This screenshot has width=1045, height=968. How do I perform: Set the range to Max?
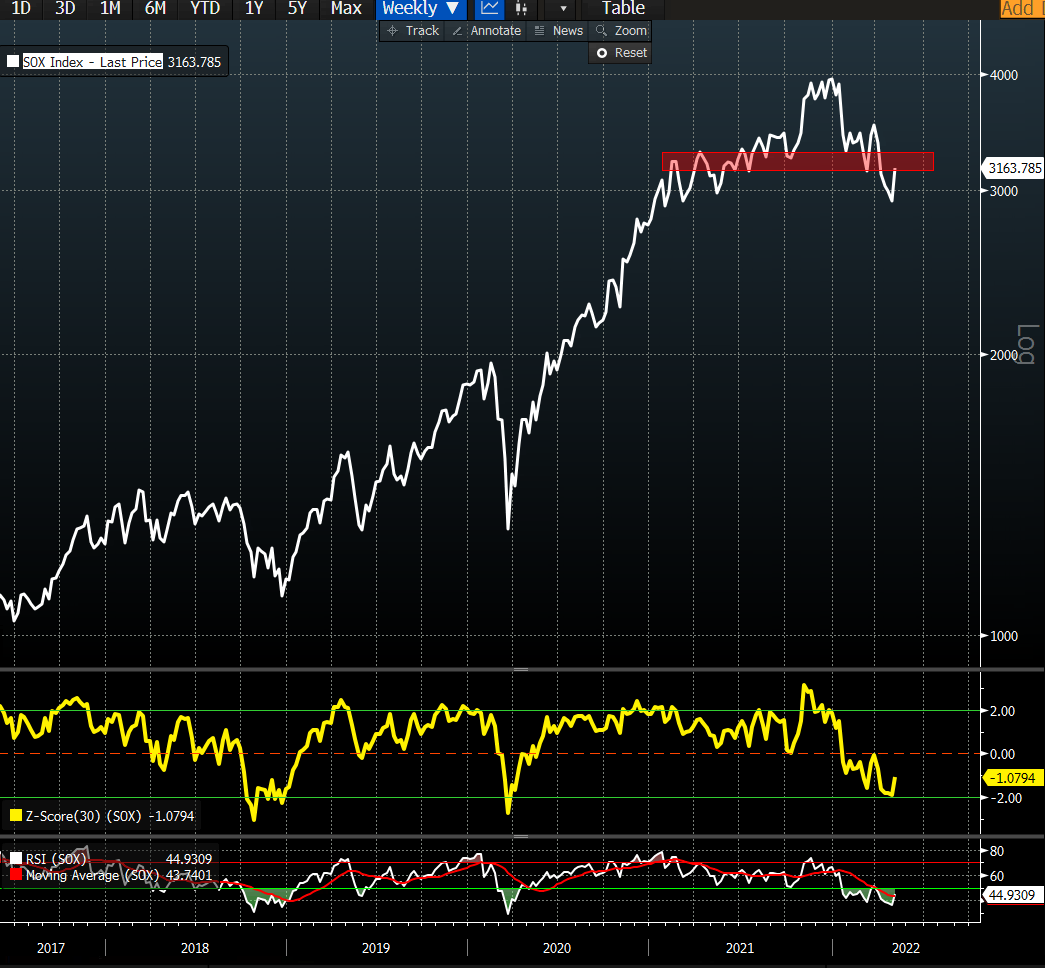346,9
